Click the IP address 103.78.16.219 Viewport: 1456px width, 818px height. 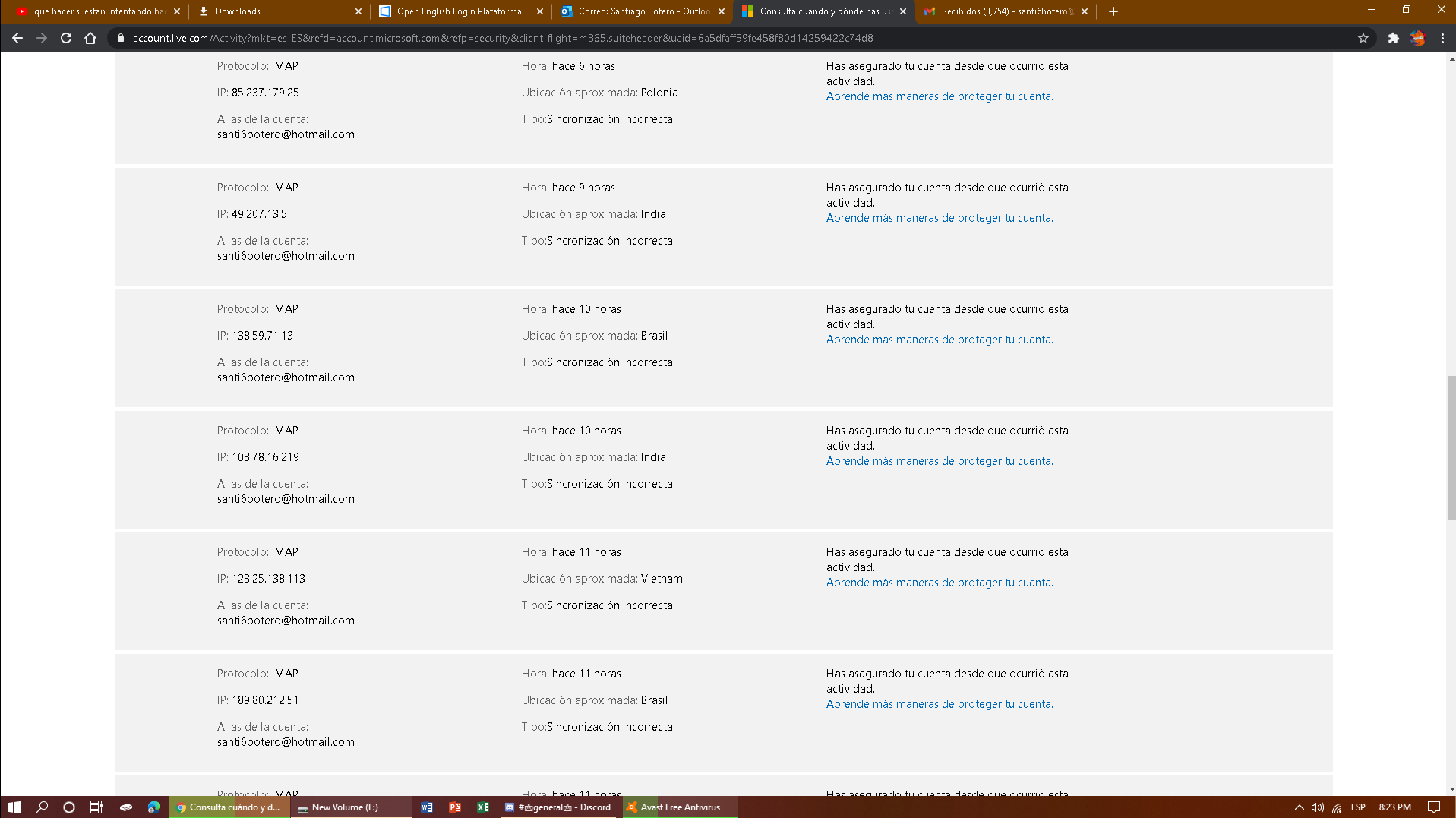click(x=265, y=457)
